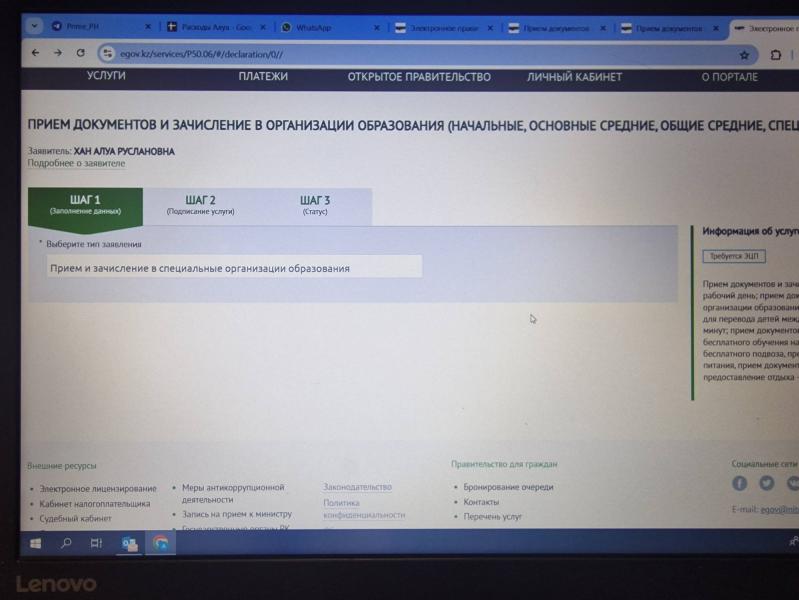Reload the egov.kz page

[x=80, y=53]
